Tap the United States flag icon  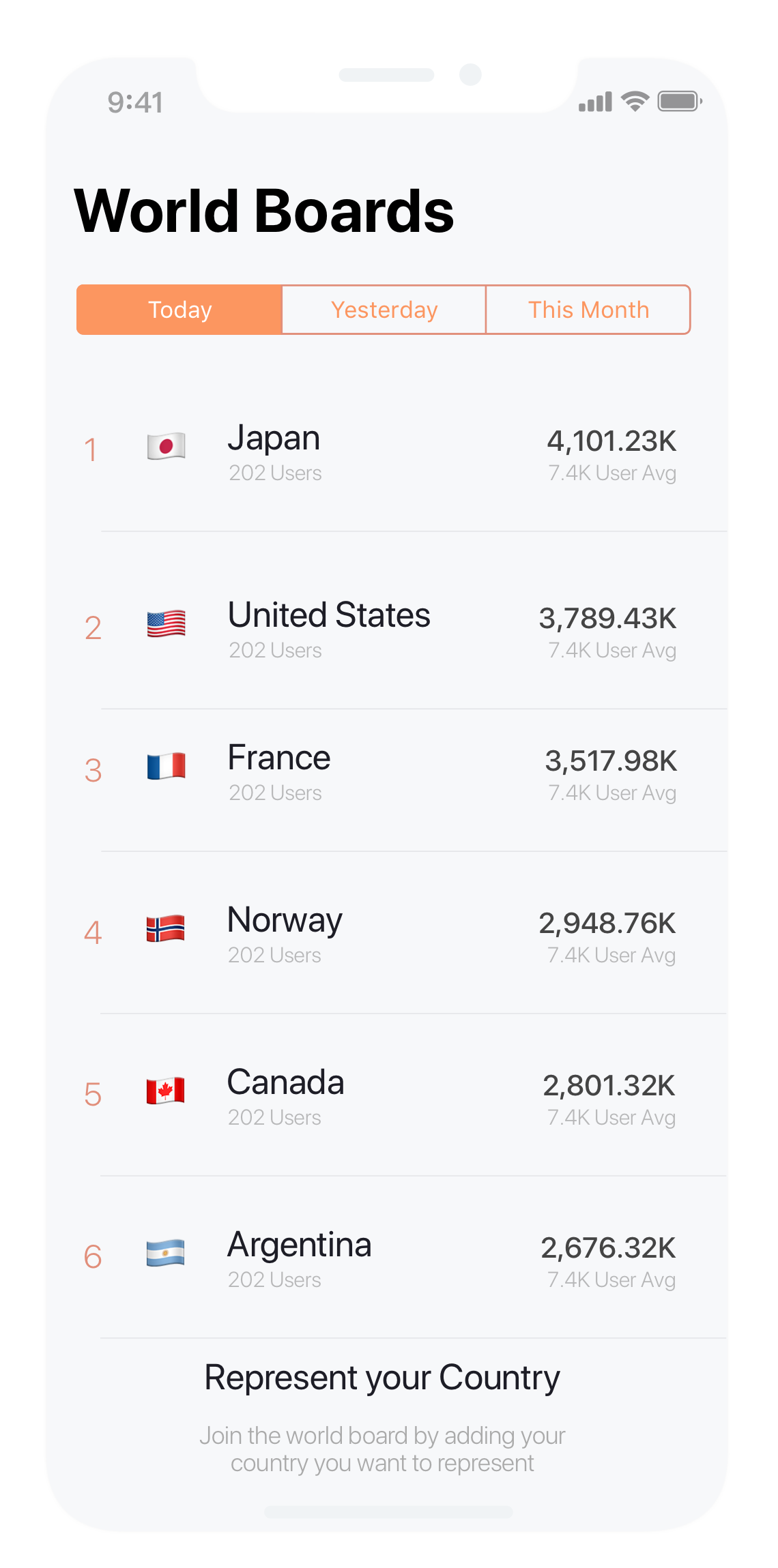point(166,623)
